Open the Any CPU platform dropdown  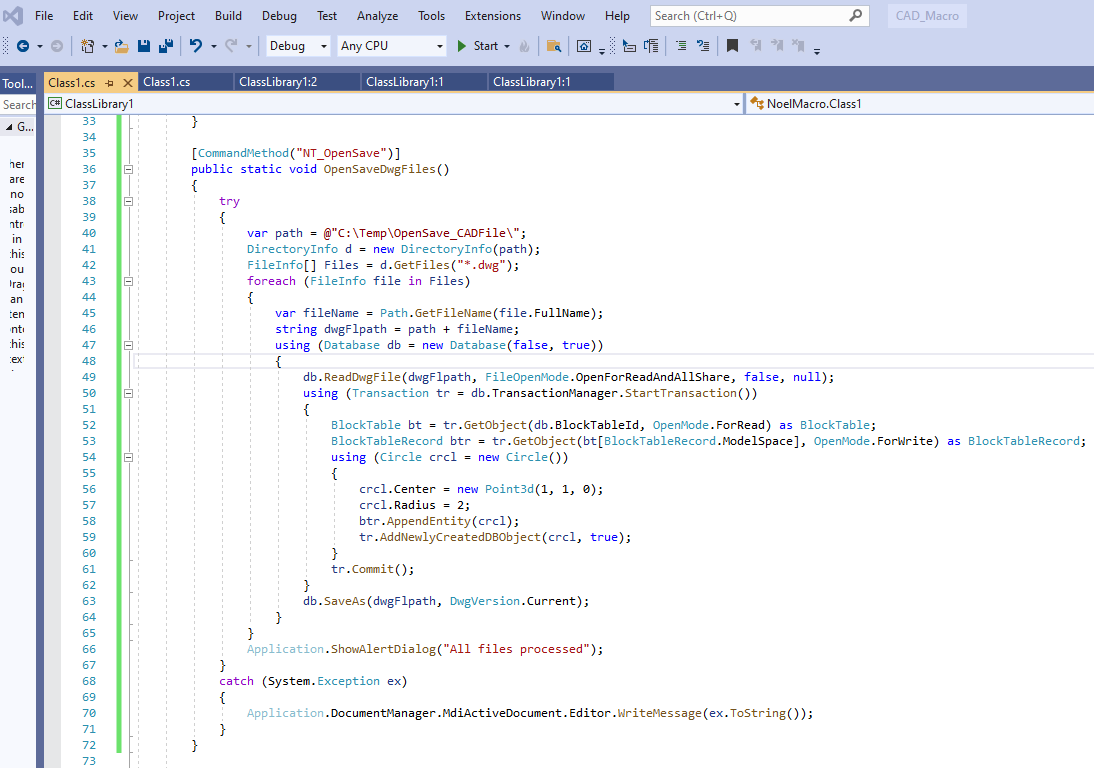coord(439,46)
